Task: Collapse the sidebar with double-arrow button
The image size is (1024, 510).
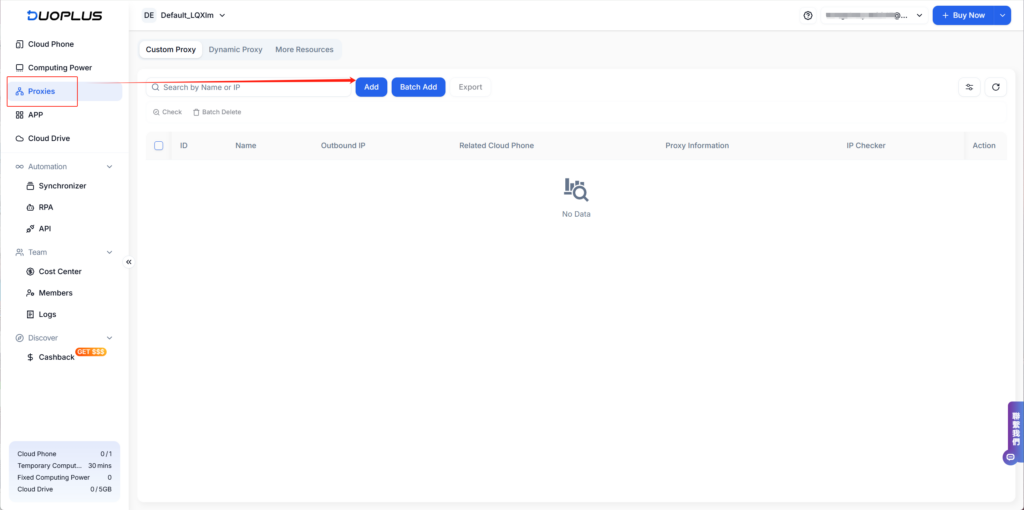Action: (129, 262)
